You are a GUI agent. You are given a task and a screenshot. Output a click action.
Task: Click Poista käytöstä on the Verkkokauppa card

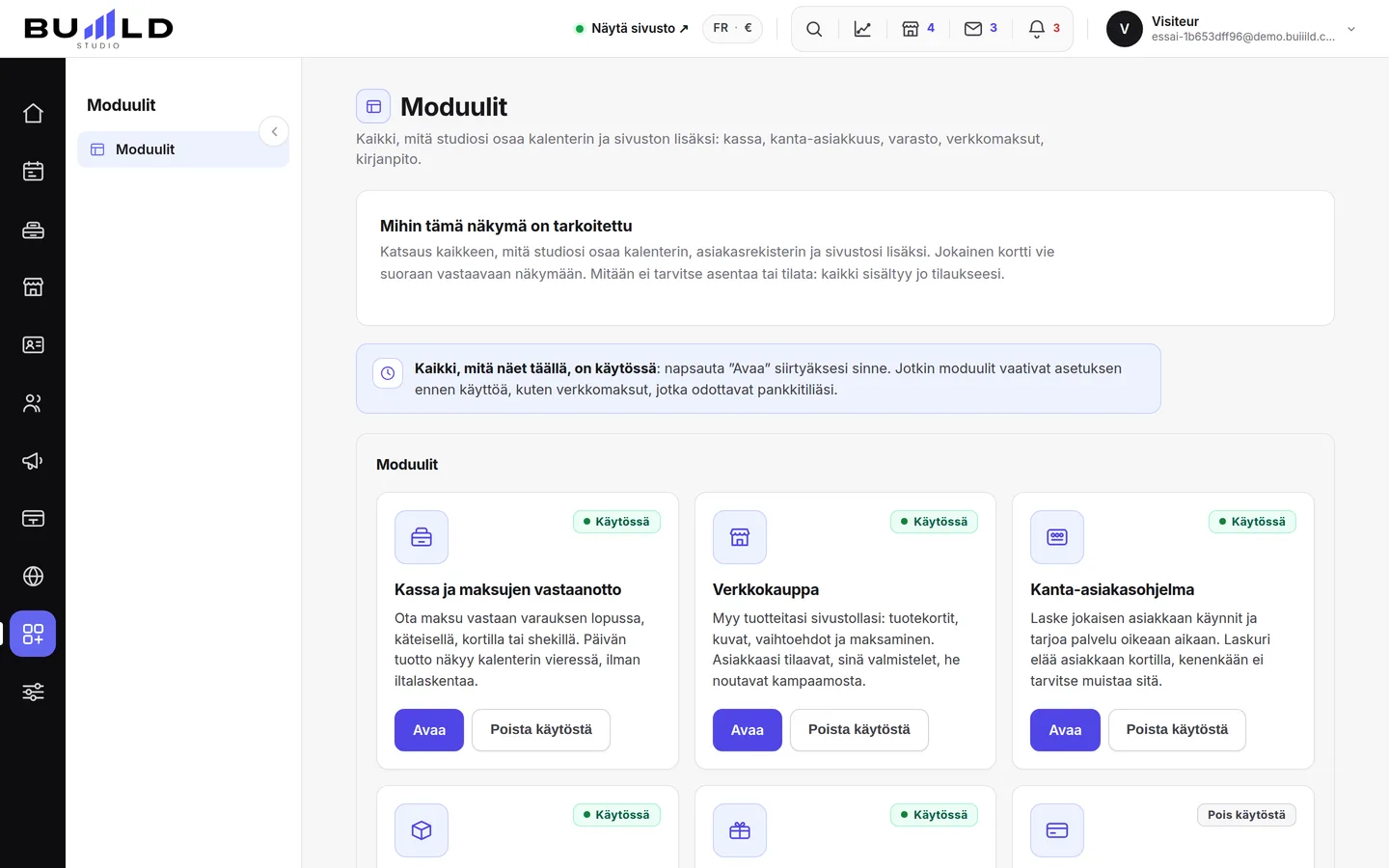859,730
